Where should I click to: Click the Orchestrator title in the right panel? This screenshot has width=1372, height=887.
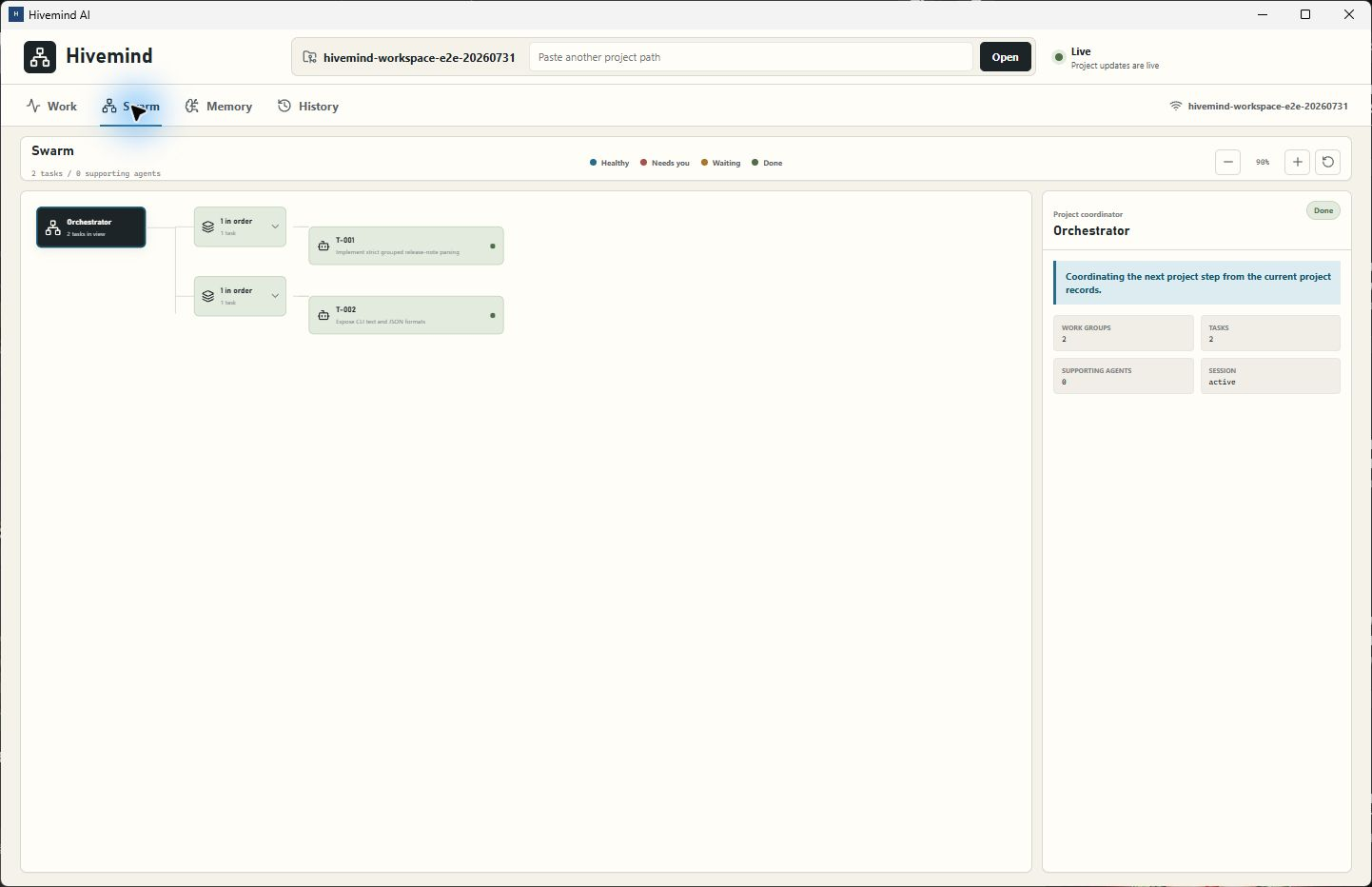point(1091,230)
